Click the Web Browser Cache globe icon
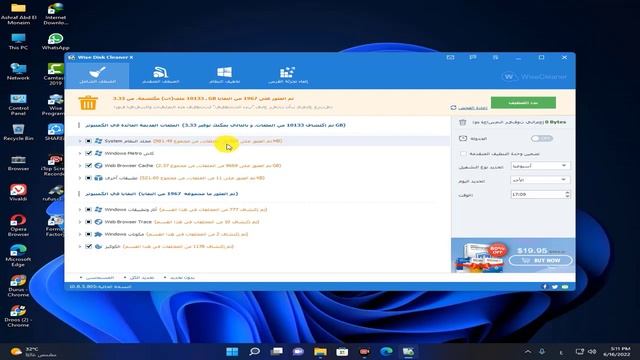This screenshot has height=360, width=640. click(x=98, y=166)
